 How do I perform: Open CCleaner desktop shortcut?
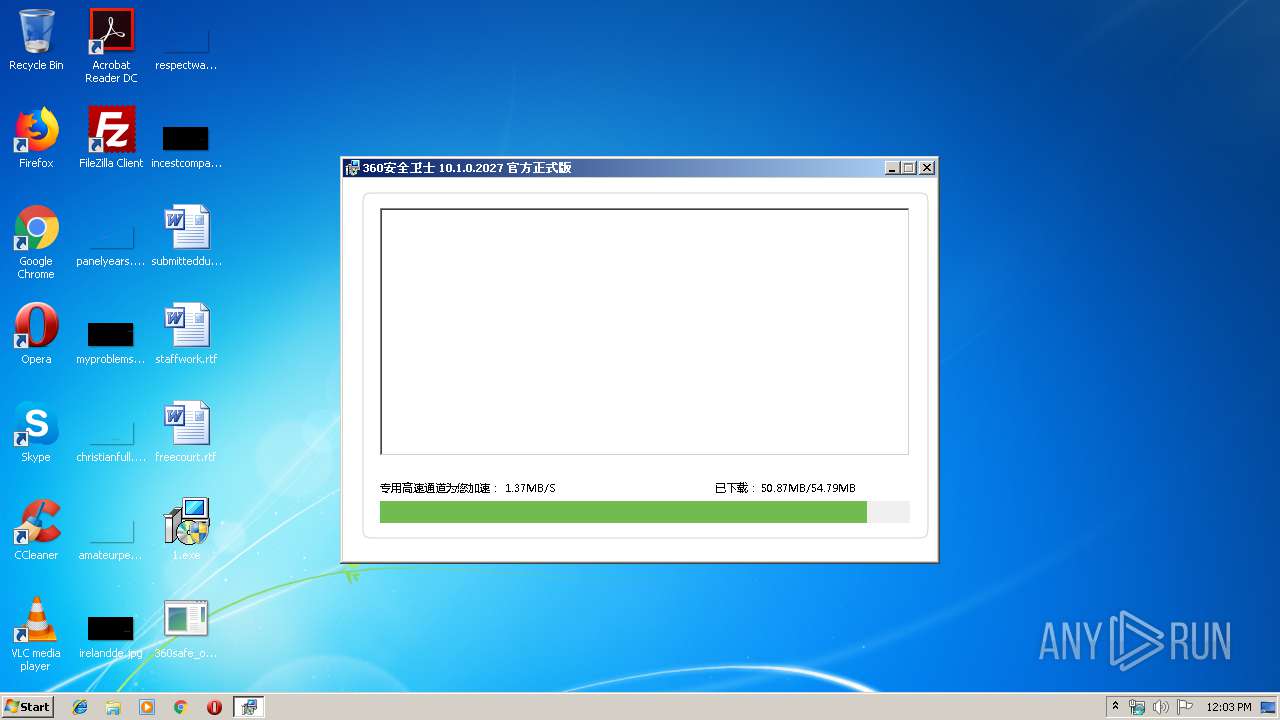(36, 530)
